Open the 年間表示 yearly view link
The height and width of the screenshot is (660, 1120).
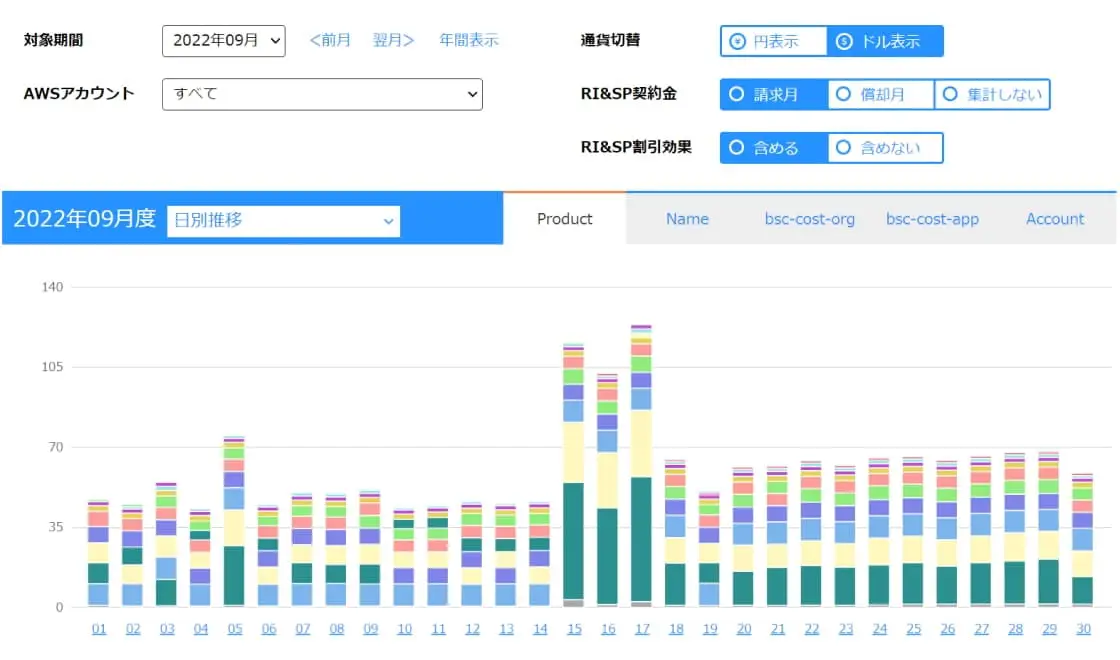tap(469, 40)
